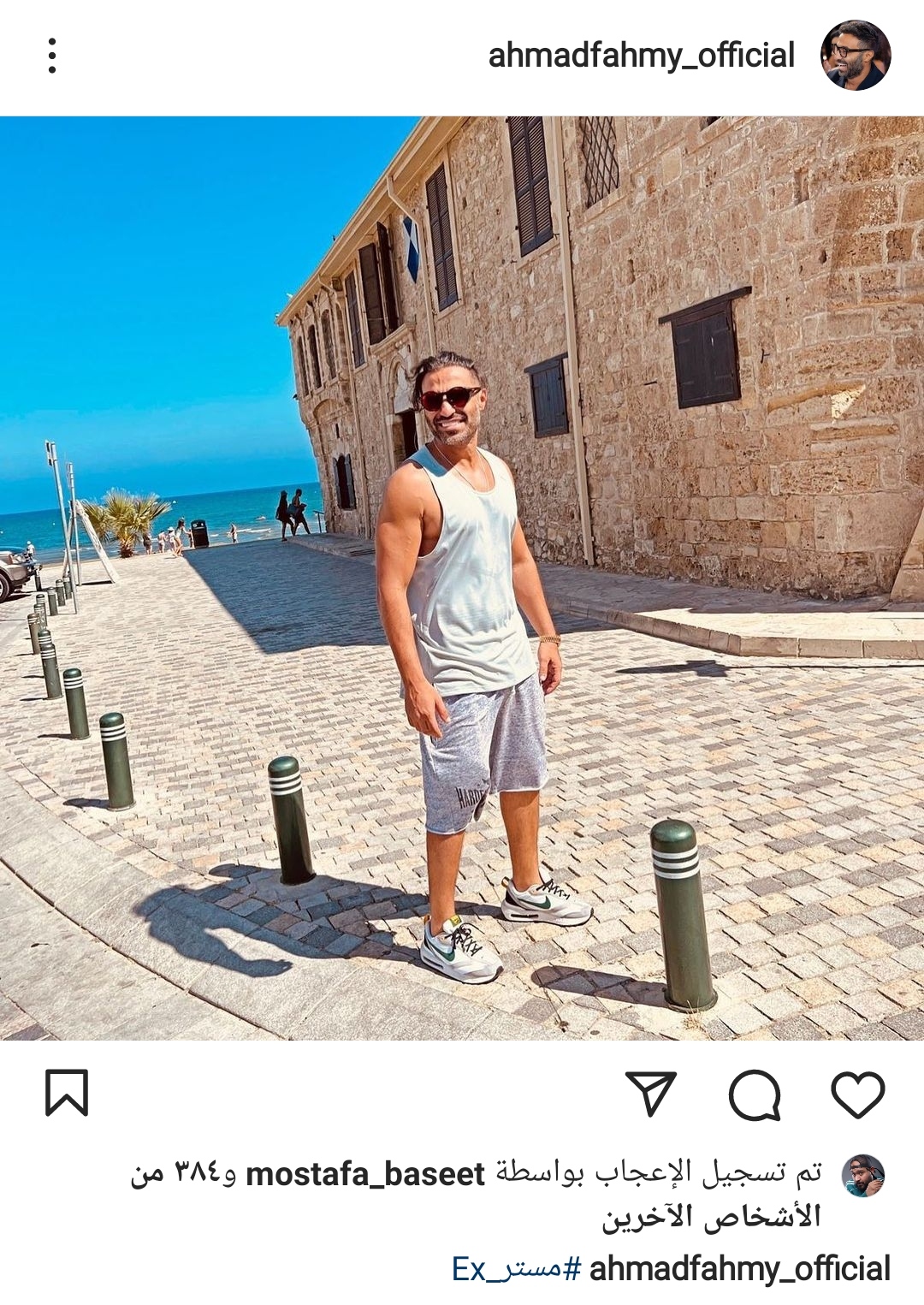Open ahmadfahmy_official profile from the header username
This screenshot has width=924, height=1305.
(642, 56)
